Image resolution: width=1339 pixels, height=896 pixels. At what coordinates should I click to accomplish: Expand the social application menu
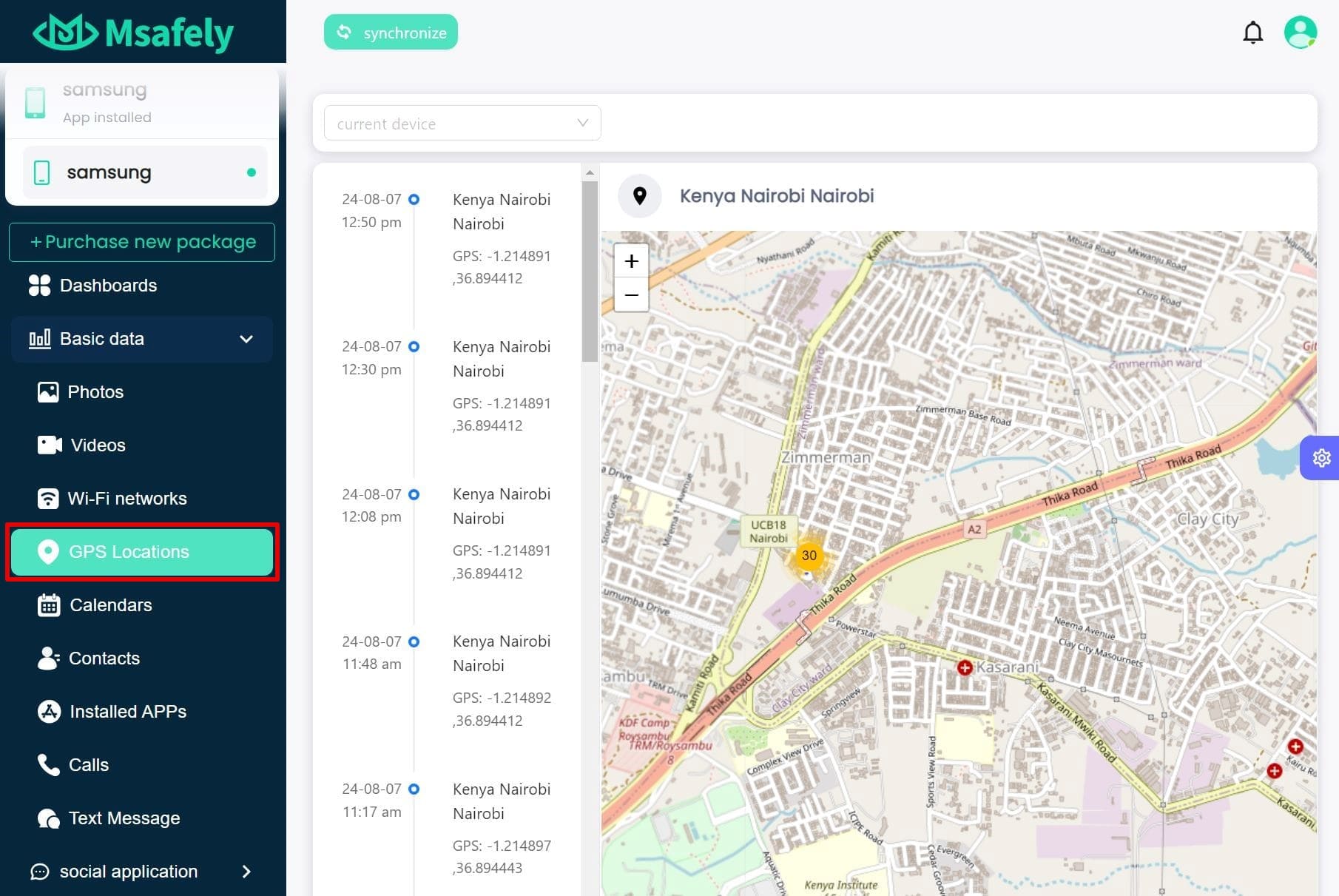[x=247, y=871]
